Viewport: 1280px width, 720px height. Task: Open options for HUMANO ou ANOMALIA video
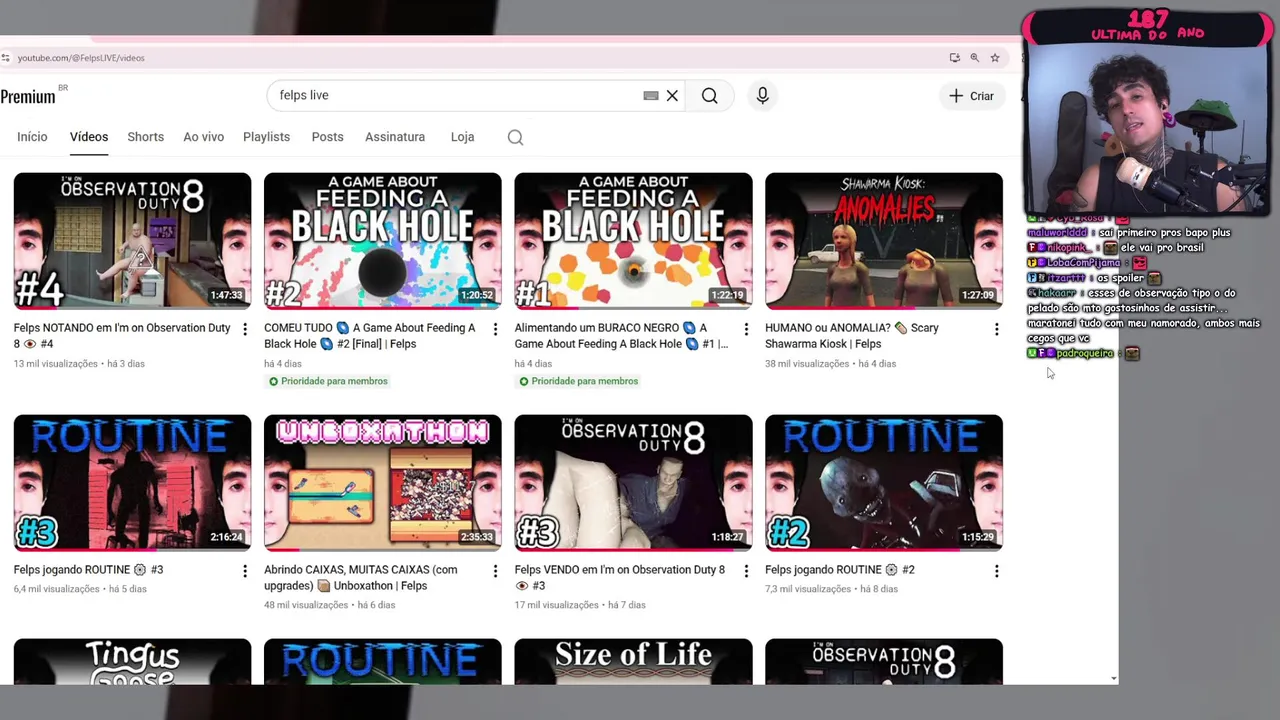pyautogui.click(x=996, y=329)
